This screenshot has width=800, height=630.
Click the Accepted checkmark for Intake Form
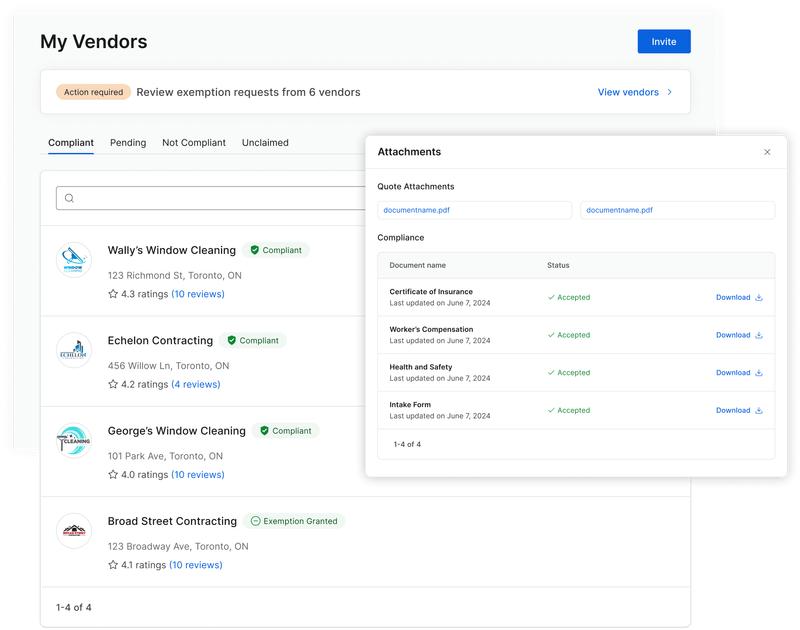(551, 410)
